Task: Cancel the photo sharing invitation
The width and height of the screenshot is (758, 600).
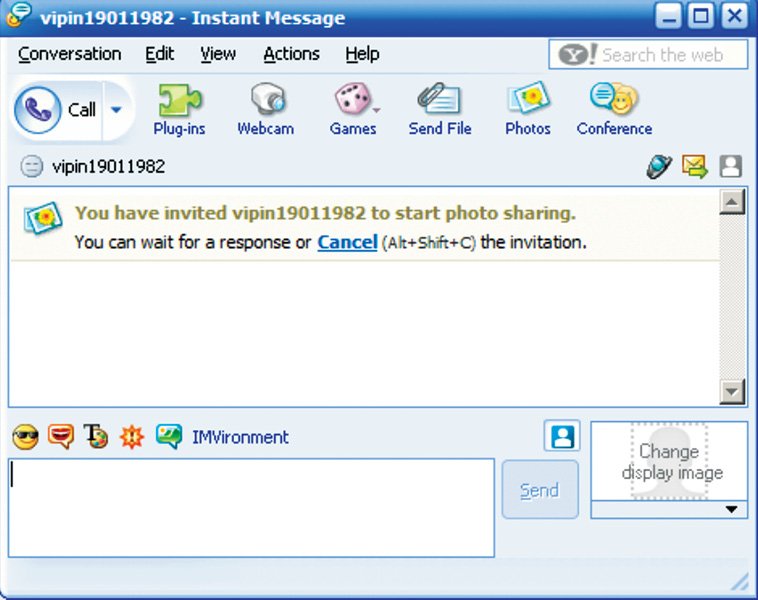Action: point(347,242)
